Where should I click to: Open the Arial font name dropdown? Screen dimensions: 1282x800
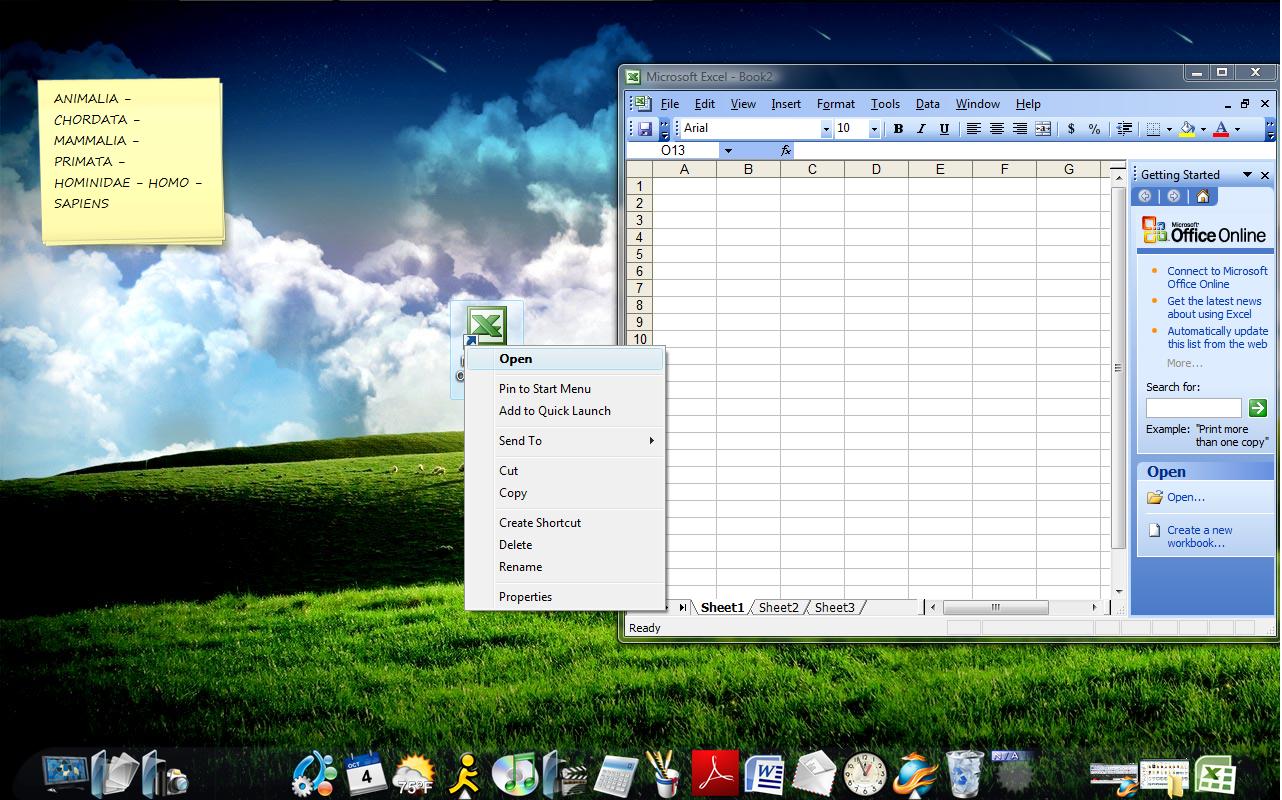826,129
